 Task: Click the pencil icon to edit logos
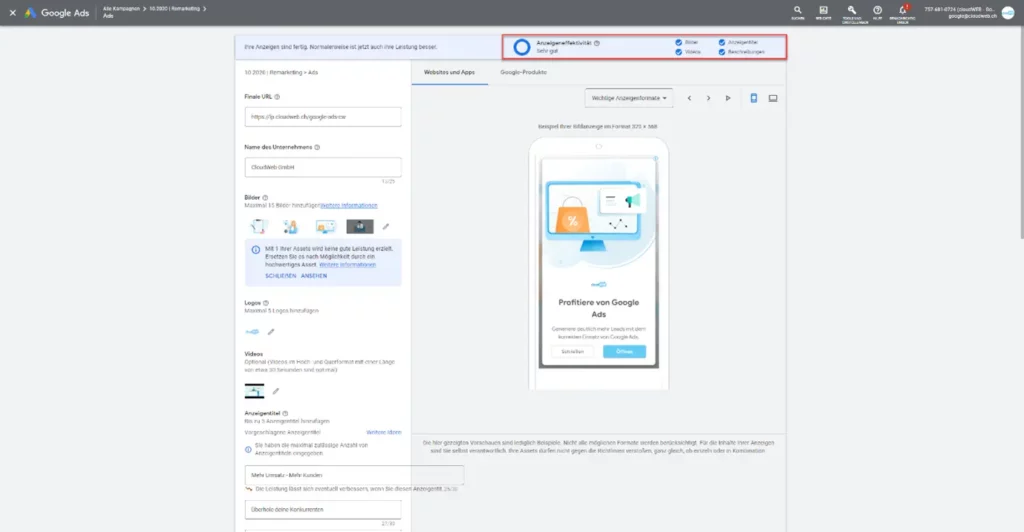[270, 331]
